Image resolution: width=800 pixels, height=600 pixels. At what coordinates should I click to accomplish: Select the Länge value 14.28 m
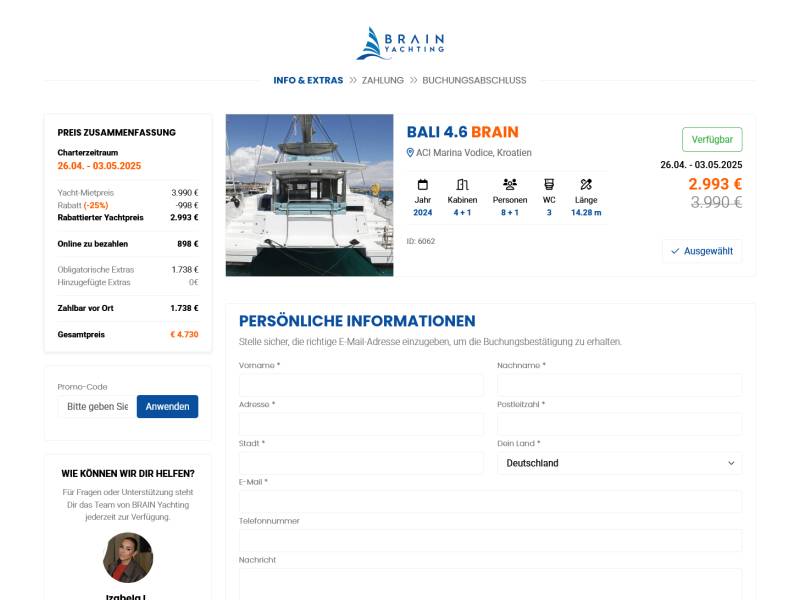586,213
